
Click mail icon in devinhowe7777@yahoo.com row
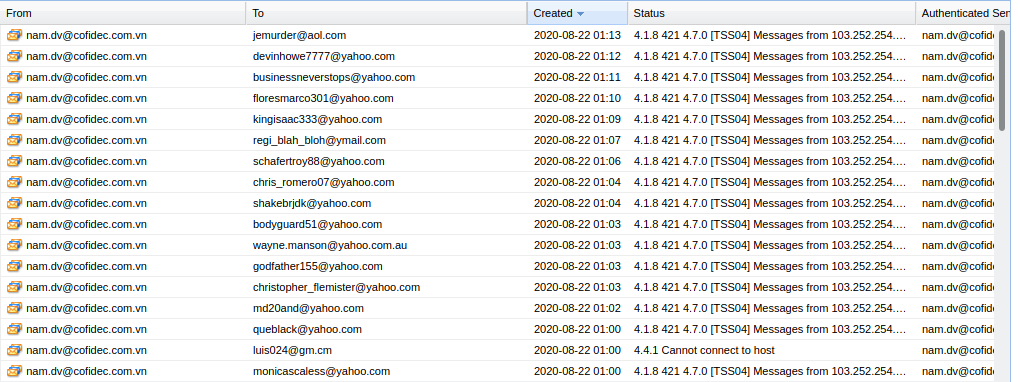[14, 56]
